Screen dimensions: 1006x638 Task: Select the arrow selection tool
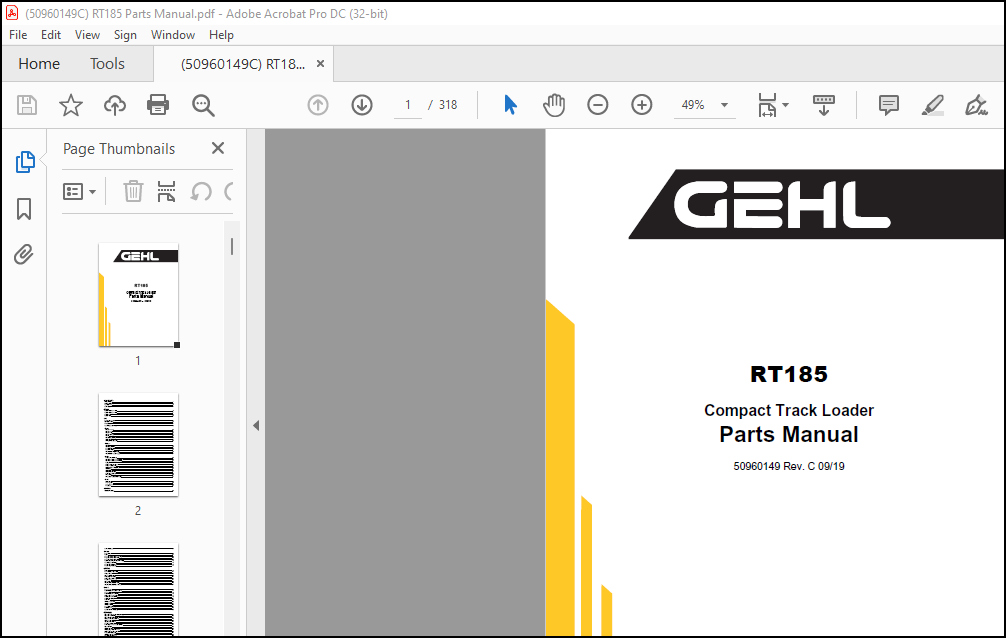pyautogui.click(x=510, y=105)
